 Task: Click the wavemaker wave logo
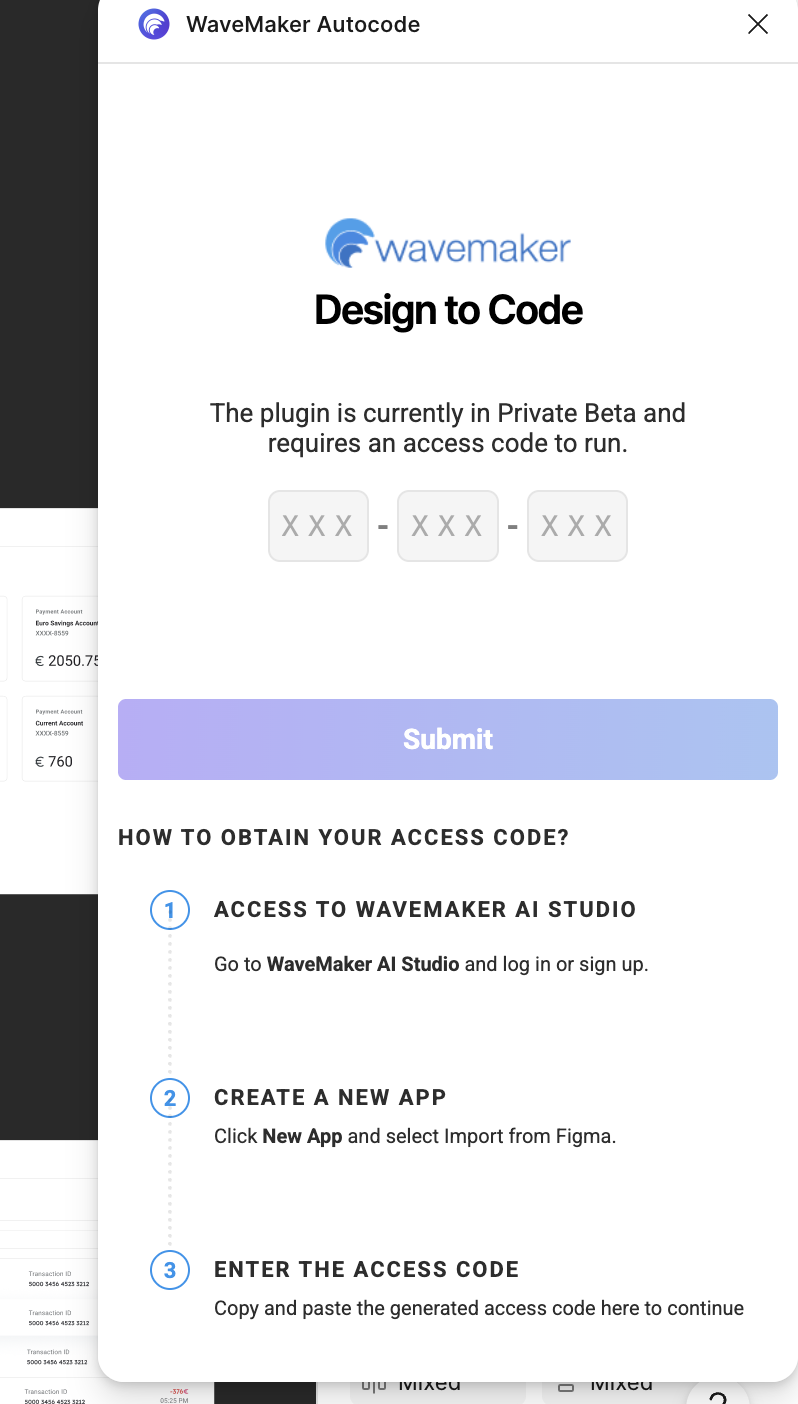point(350,243)
